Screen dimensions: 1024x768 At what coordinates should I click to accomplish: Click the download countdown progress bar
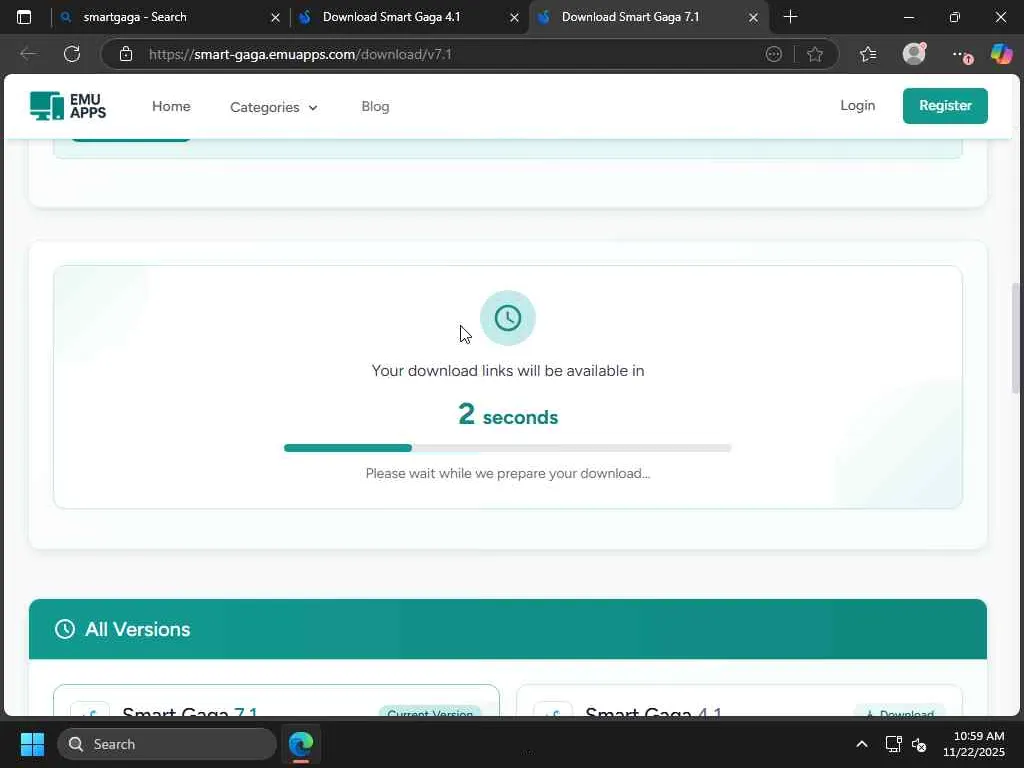[x=507, y=448]
